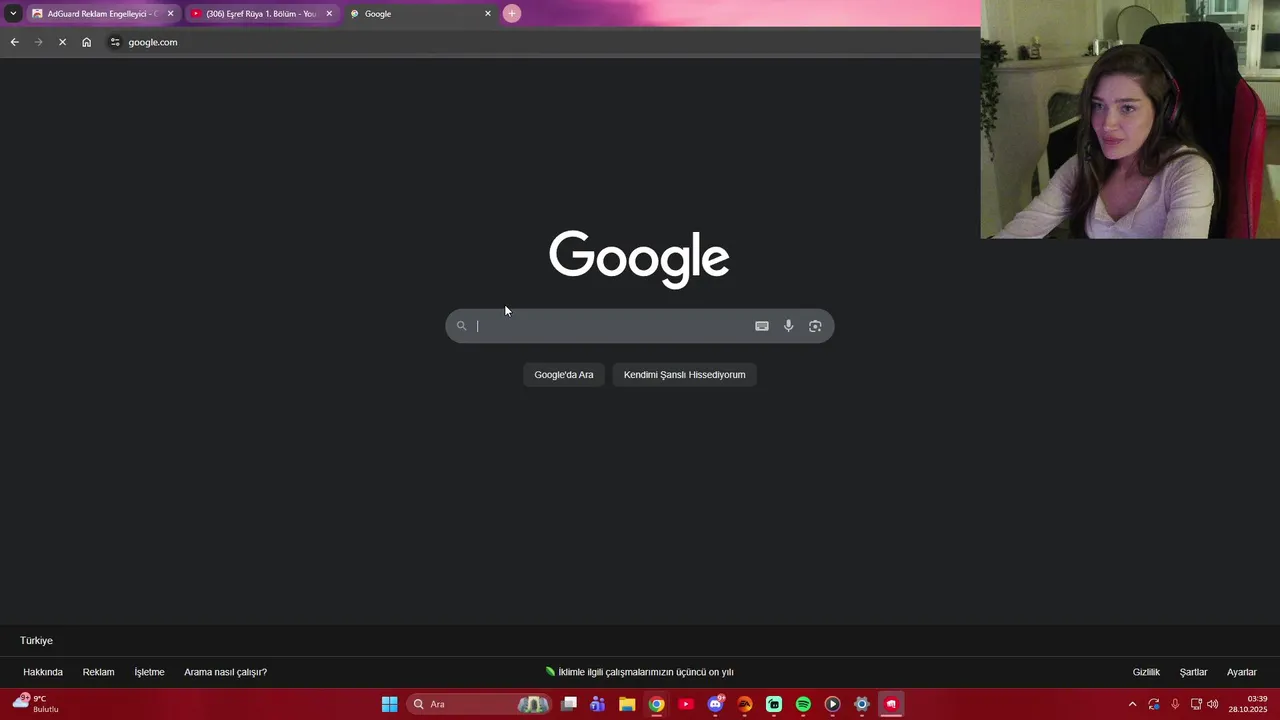The height and width of the screenshot is (720, 1280).
Task: Open the clock showing 03:39 28.10.2025
Action: pos(1248,704)
